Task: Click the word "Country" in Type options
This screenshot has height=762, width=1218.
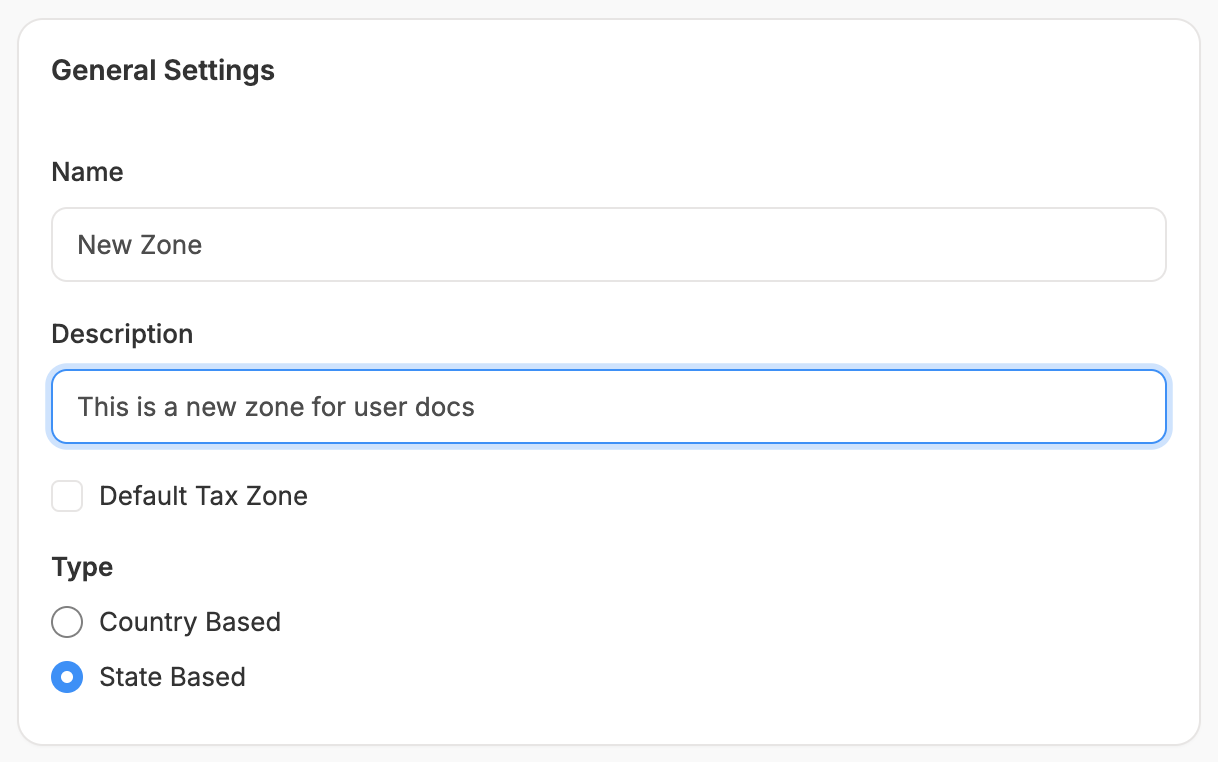Action: coord(146,622)
